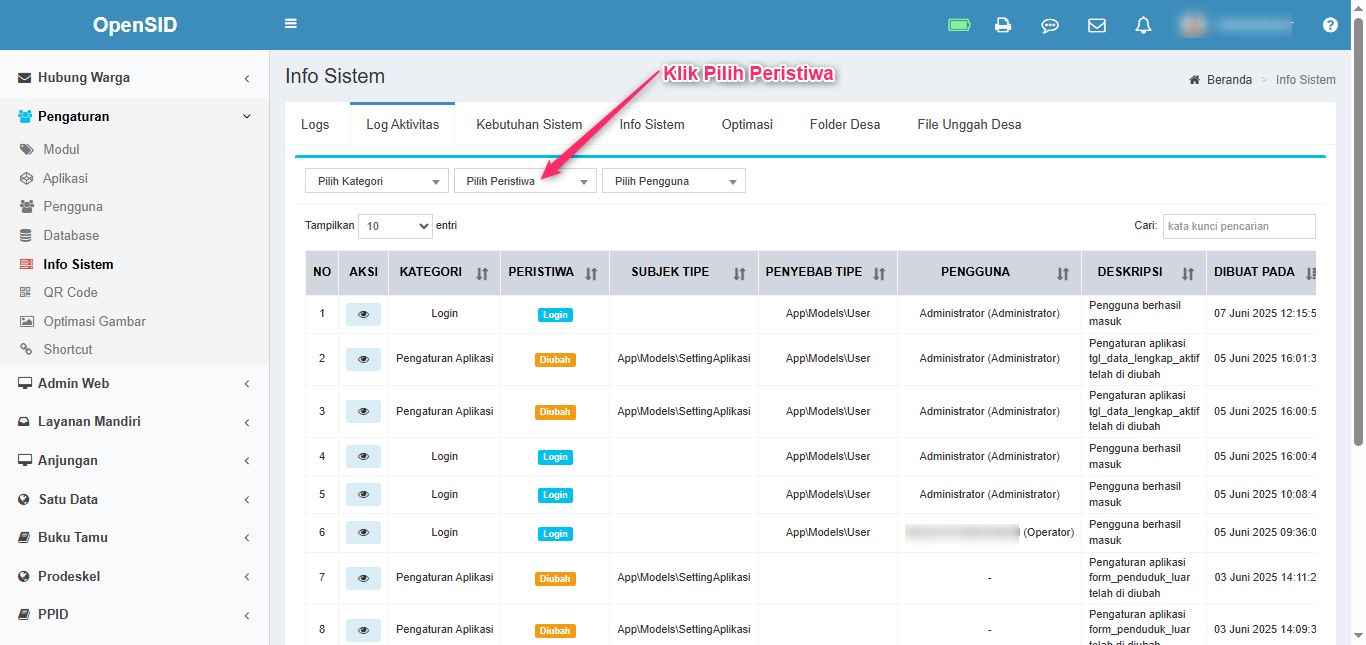Open the Pilih Pengguna dropdown
This screenshot has height=645, width=1366.
(x=674, y=181)
